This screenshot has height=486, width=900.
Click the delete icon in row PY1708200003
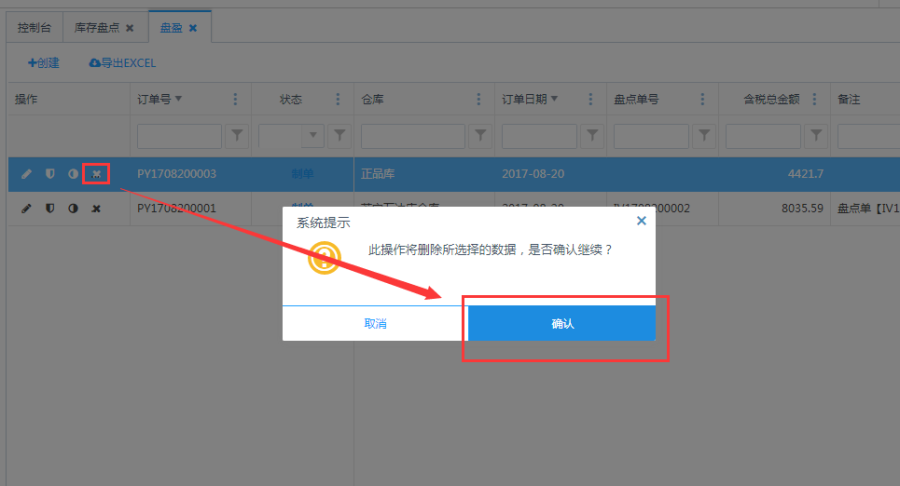(x=96, y=174)
